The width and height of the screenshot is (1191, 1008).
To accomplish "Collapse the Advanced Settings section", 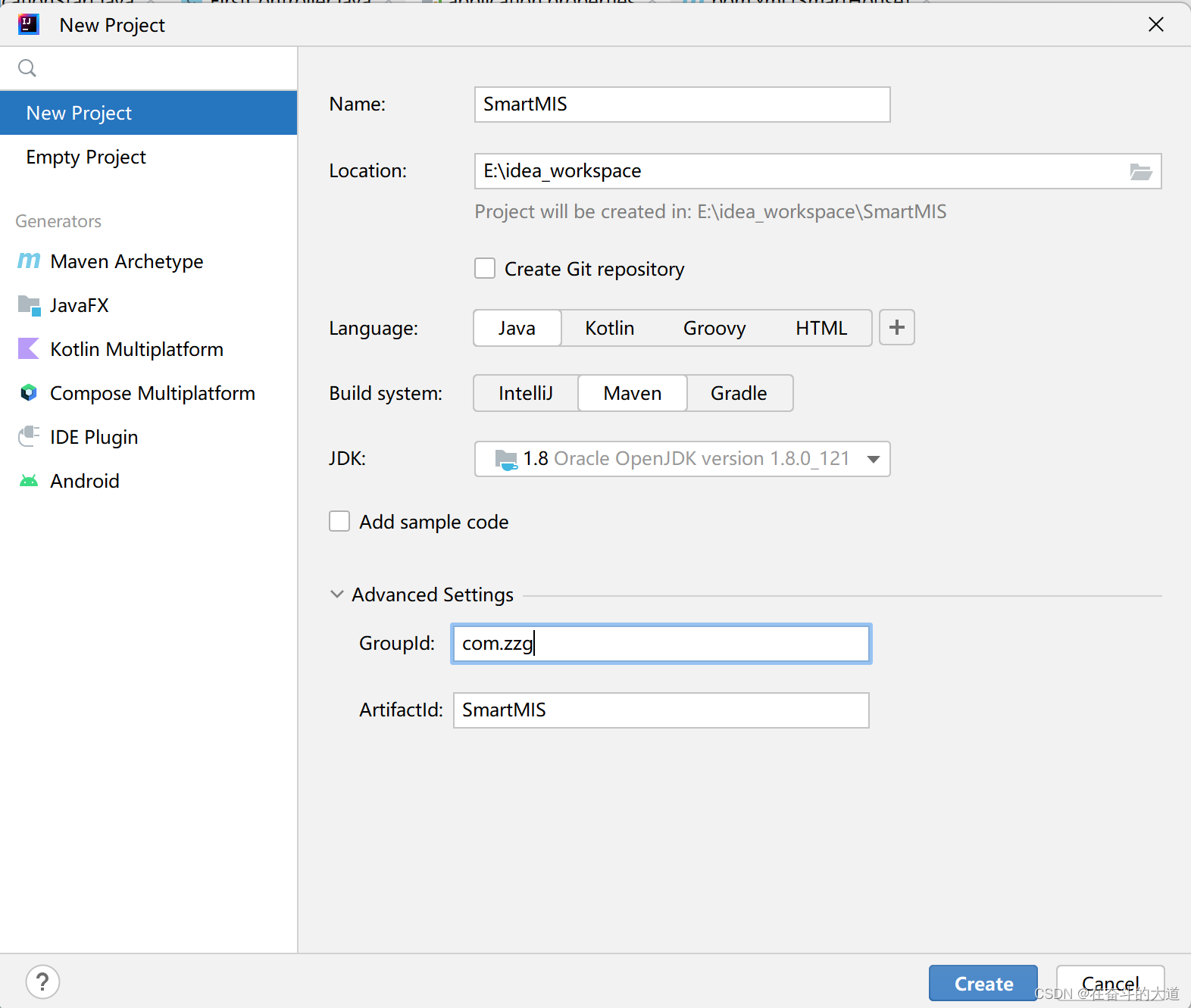I will click(x=337, y=595).
